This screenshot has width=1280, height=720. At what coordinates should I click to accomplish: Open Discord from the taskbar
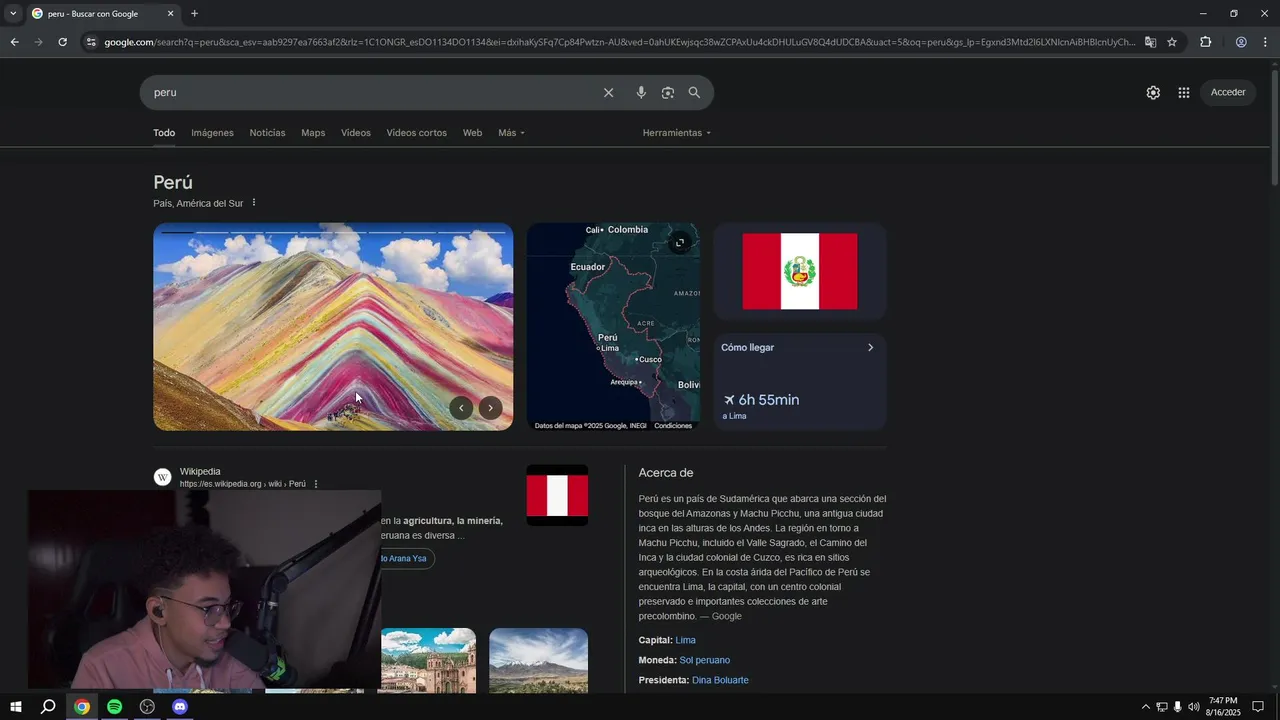click(x=180, y=707)
